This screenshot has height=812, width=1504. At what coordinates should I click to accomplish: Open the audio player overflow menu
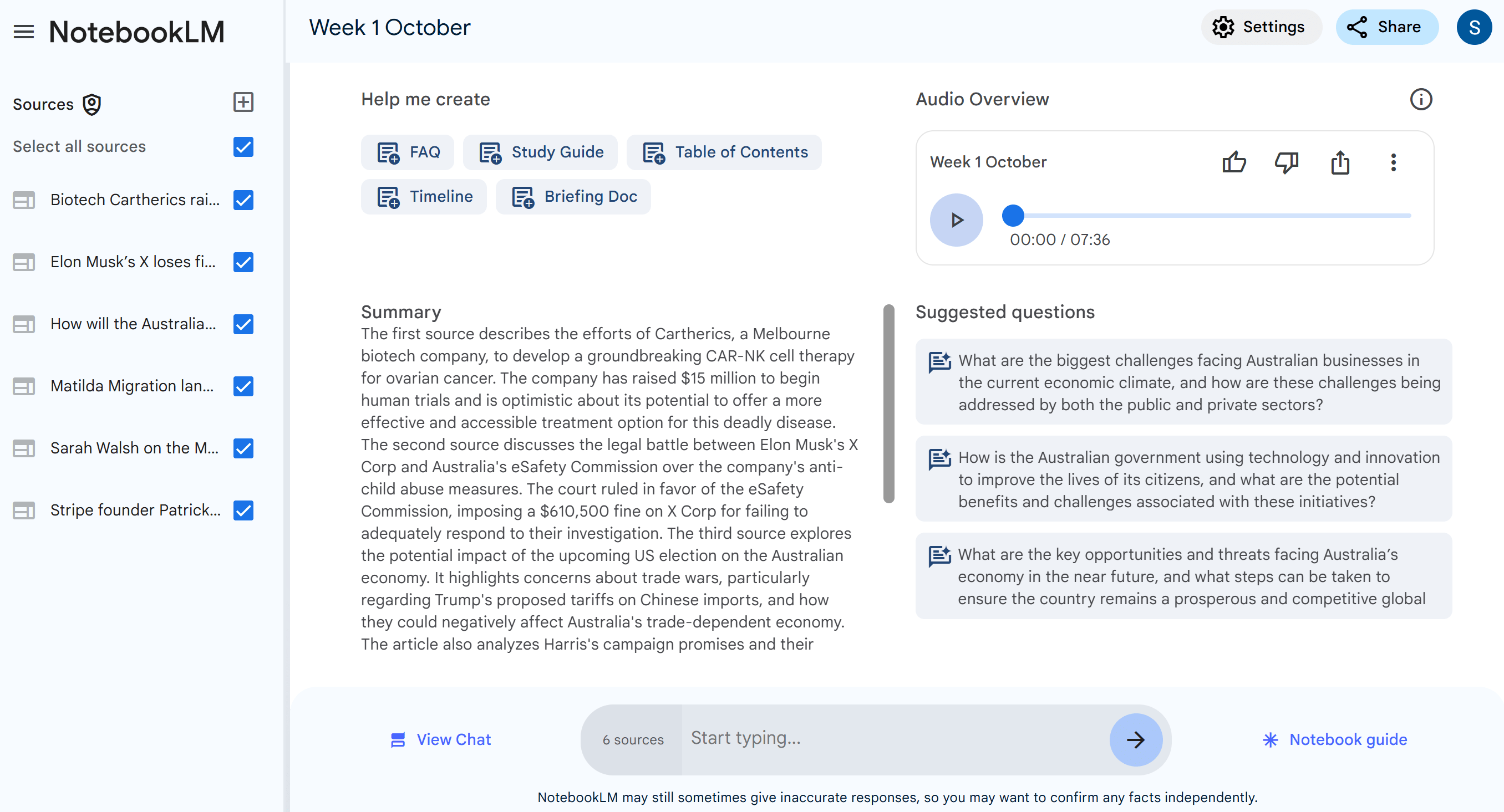[1393, 163]
